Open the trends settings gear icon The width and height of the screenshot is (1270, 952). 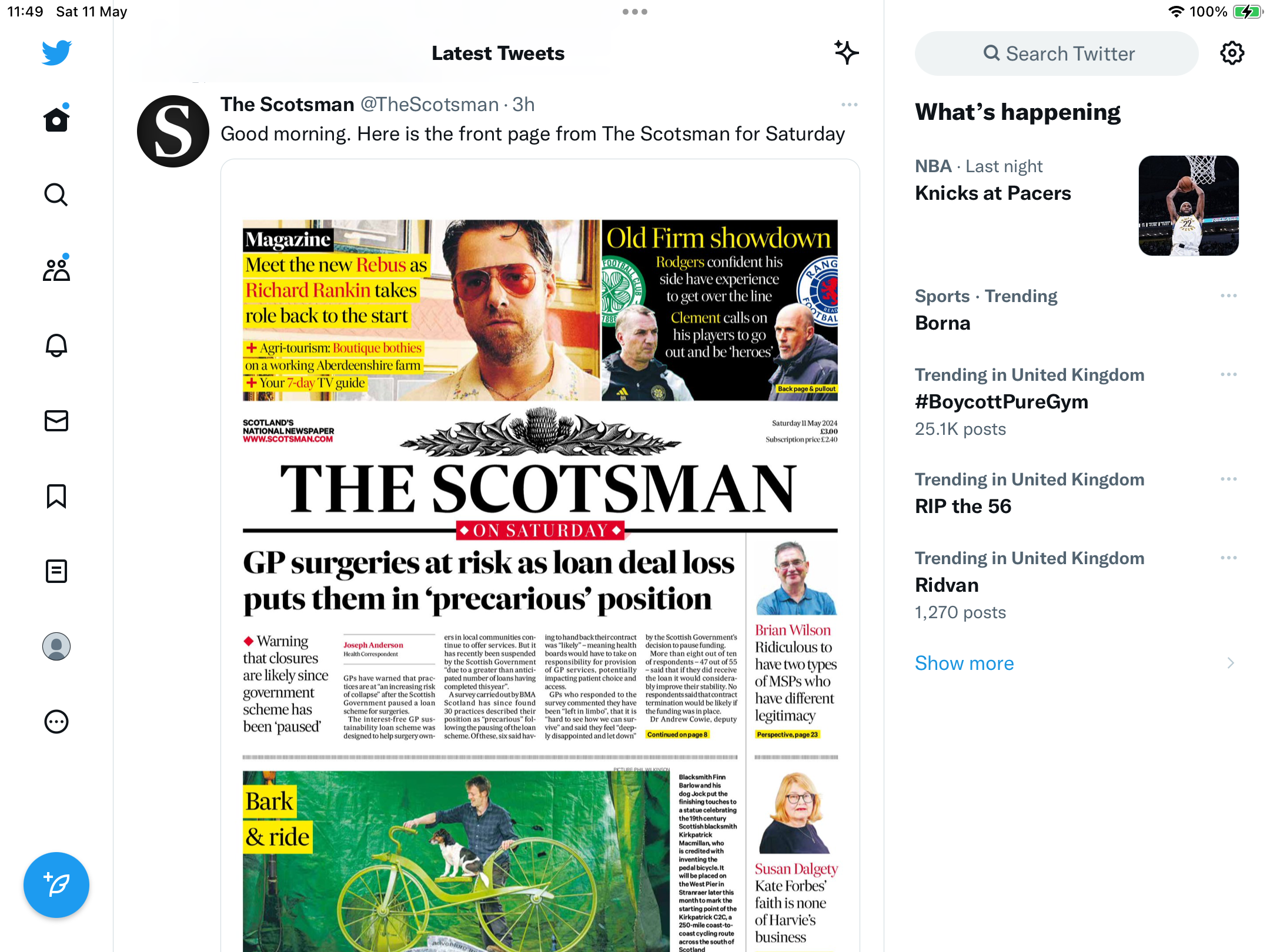(x=1232, y=53)
